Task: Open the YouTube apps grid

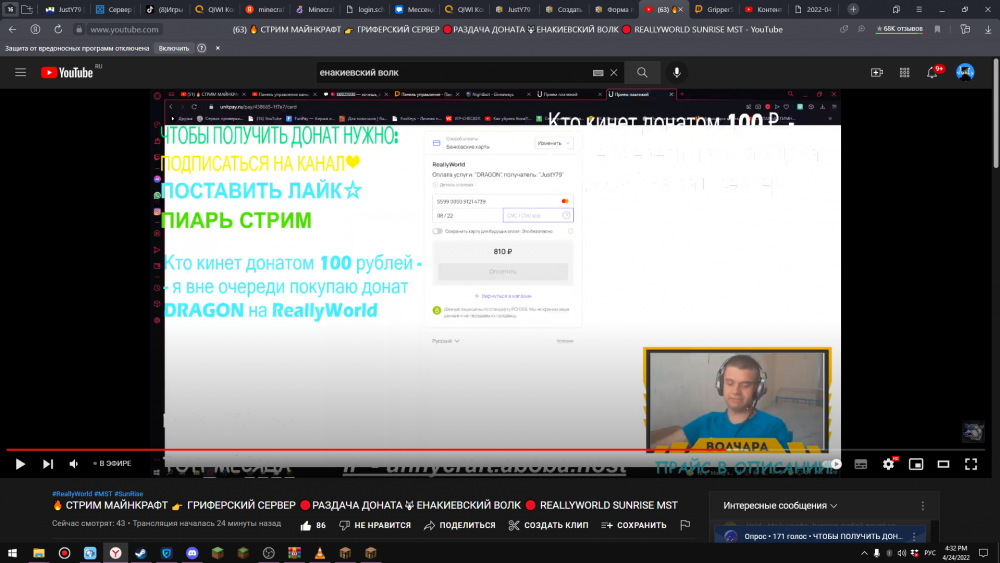Action: pyautogui.click(x=904, y=73)
